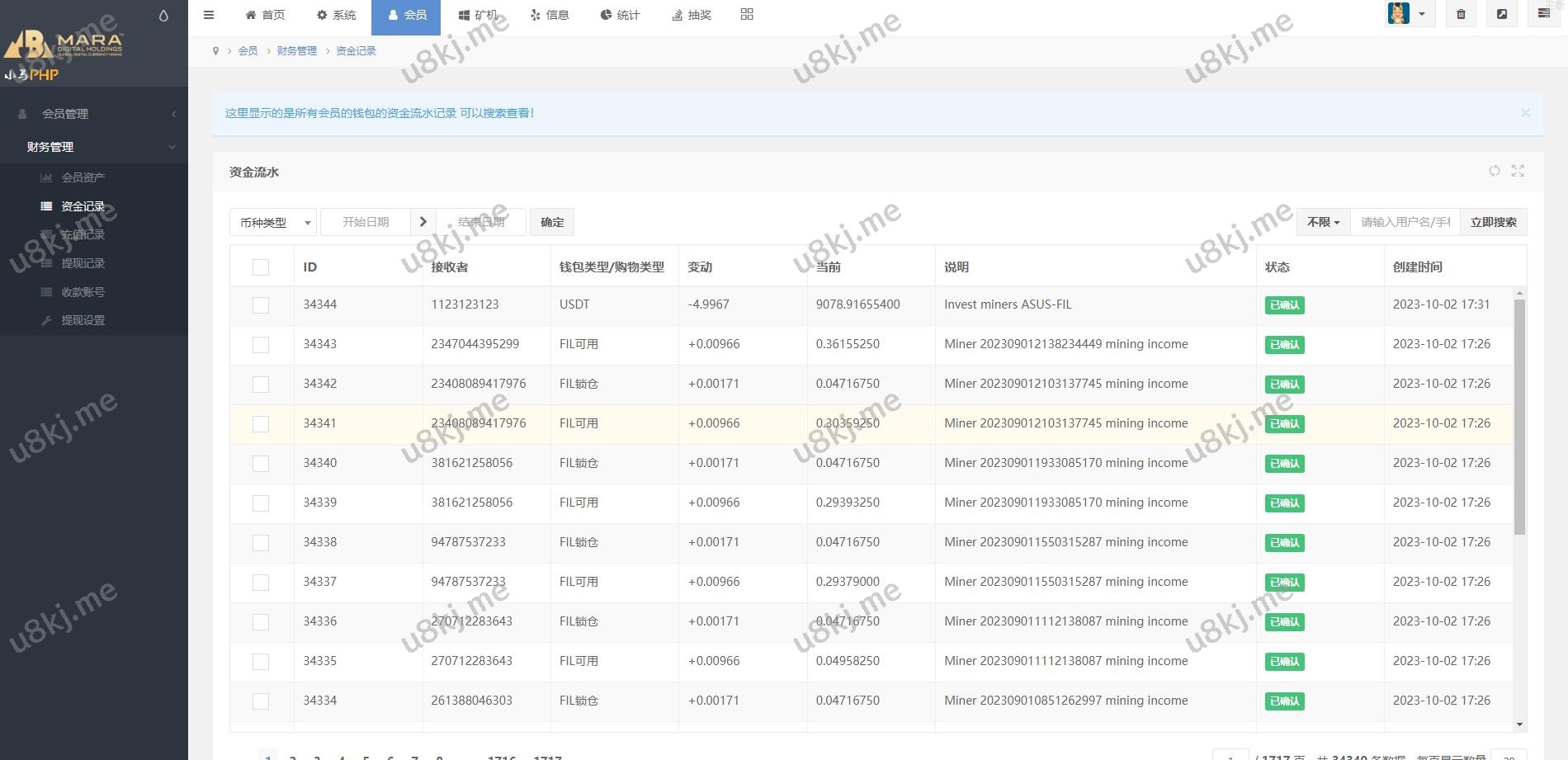The image size is (1568, 760).
Task: Expand 资金流水 panel to fullscreen
Action: 1518,171
